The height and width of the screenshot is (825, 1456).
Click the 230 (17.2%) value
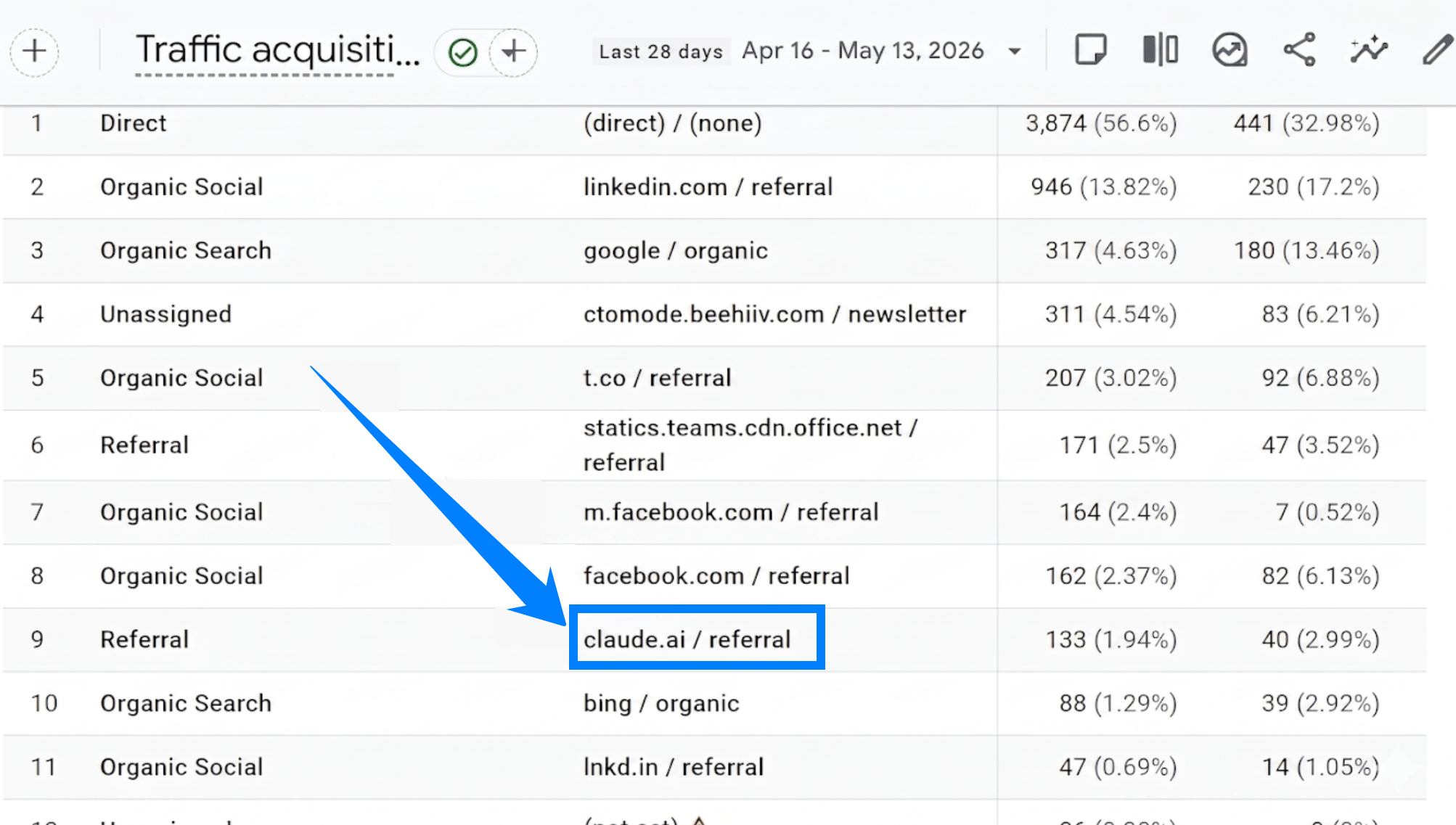pos(1314,187)
